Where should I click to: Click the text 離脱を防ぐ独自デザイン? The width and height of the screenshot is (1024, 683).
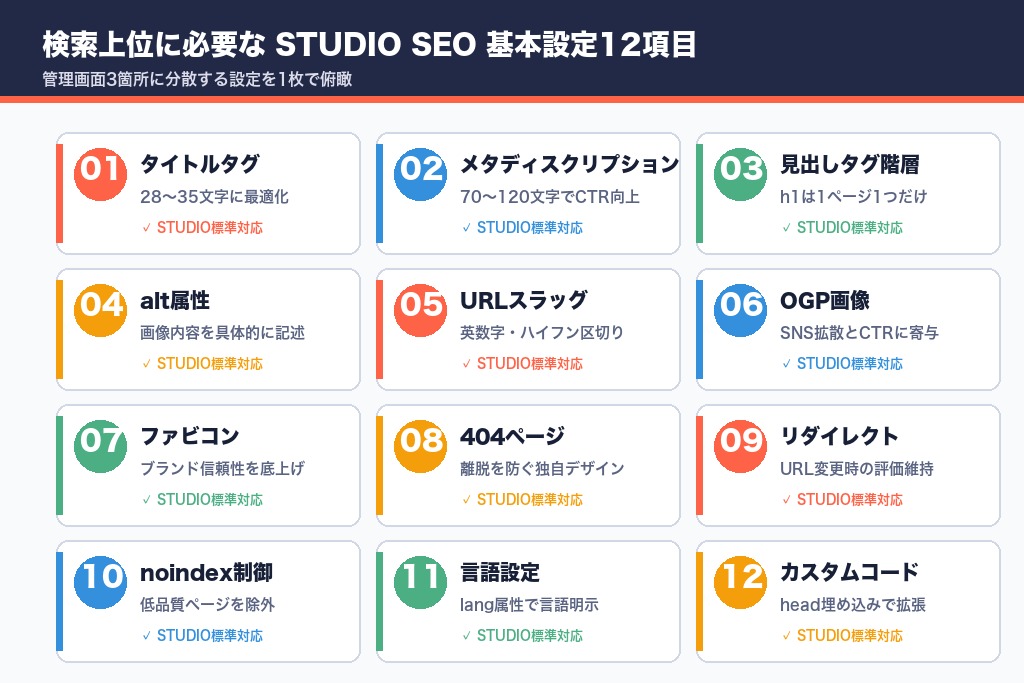coord(543,468)
